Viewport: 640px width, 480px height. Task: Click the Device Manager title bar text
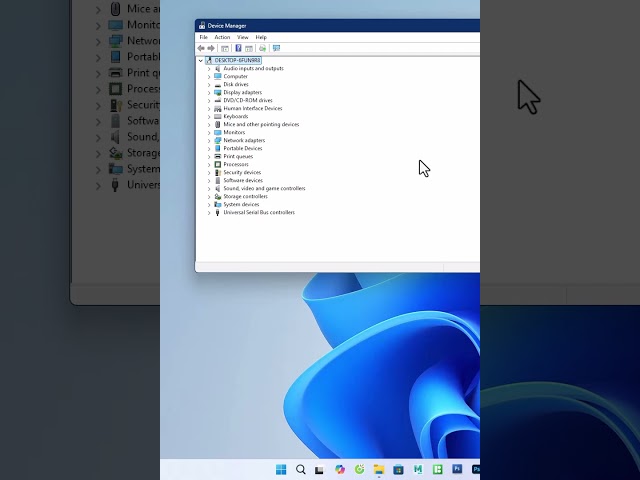(227, 26)
